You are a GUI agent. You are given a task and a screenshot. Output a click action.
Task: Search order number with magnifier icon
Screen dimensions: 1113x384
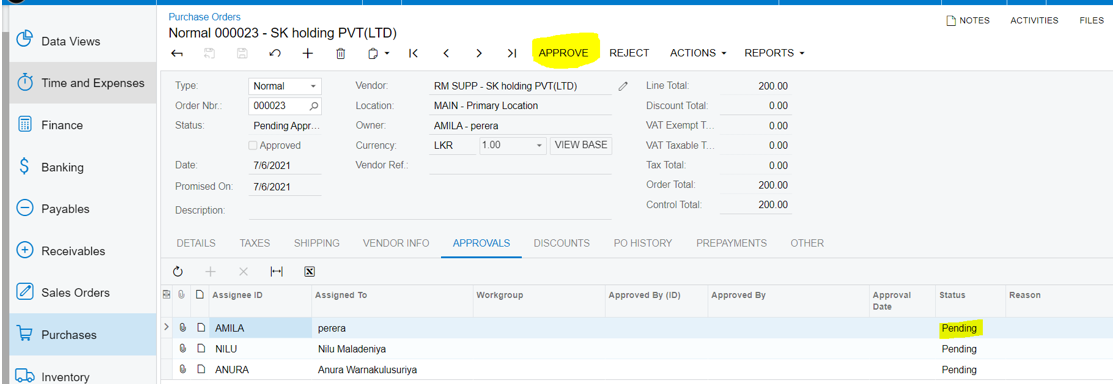313,106
